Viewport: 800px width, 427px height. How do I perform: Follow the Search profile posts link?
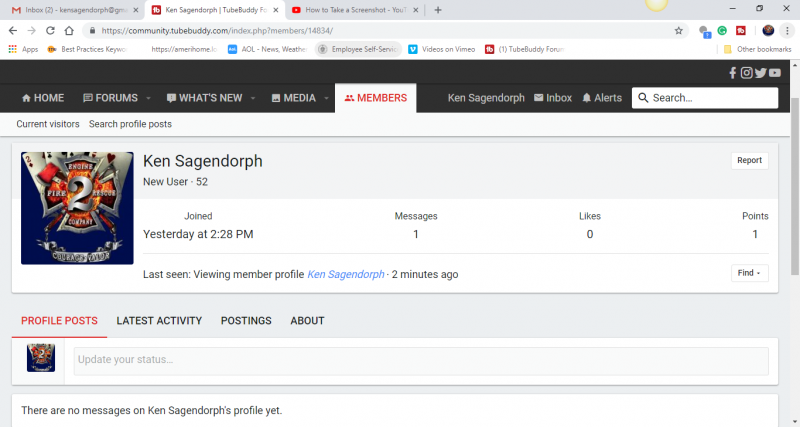coord(130,124)
